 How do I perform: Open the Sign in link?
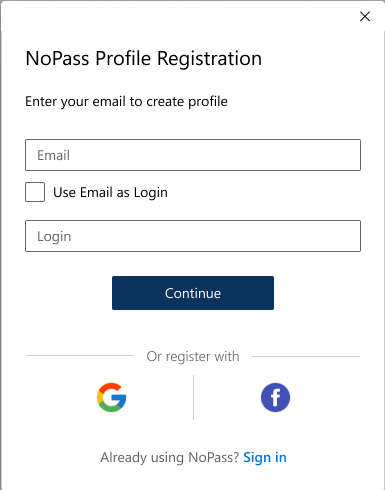[265, 457]
